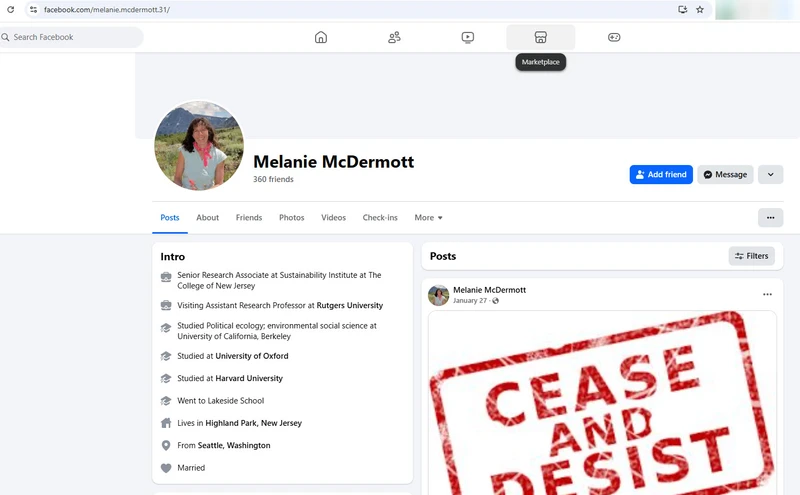Select the Posts tab
800x495 pixels.
[170, 217]
